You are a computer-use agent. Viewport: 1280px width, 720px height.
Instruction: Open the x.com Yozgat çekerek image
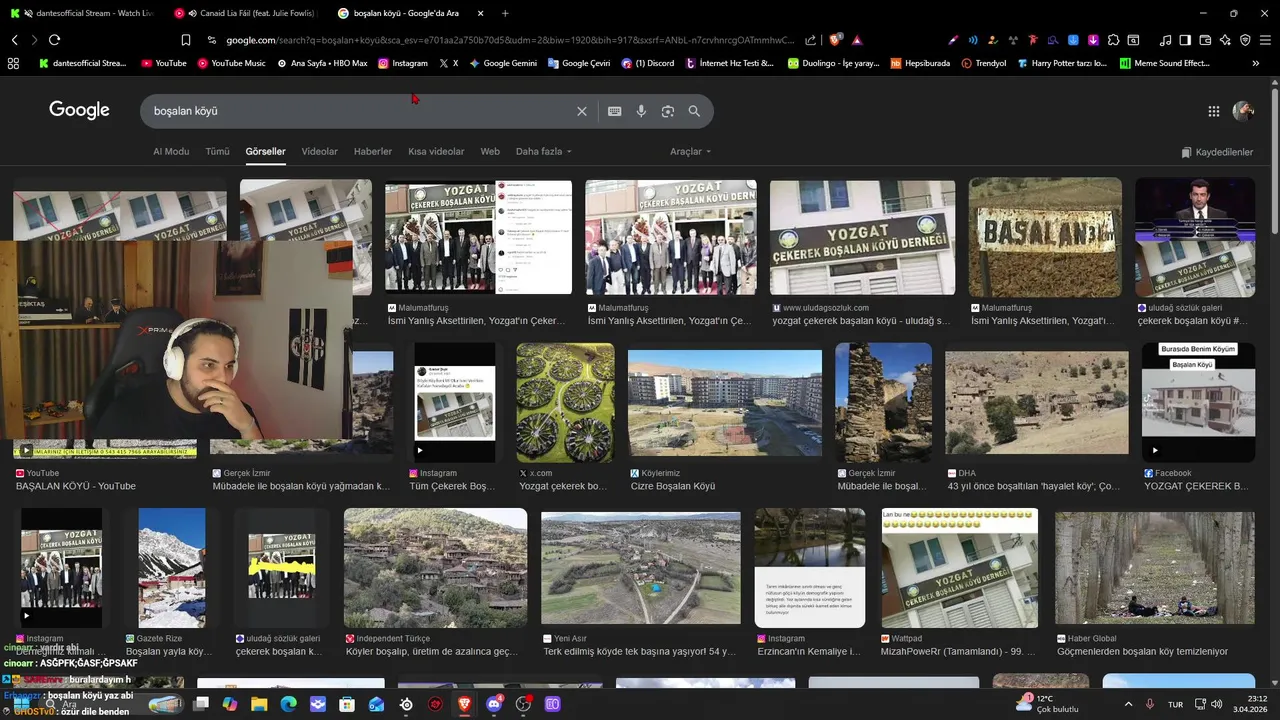565,403
